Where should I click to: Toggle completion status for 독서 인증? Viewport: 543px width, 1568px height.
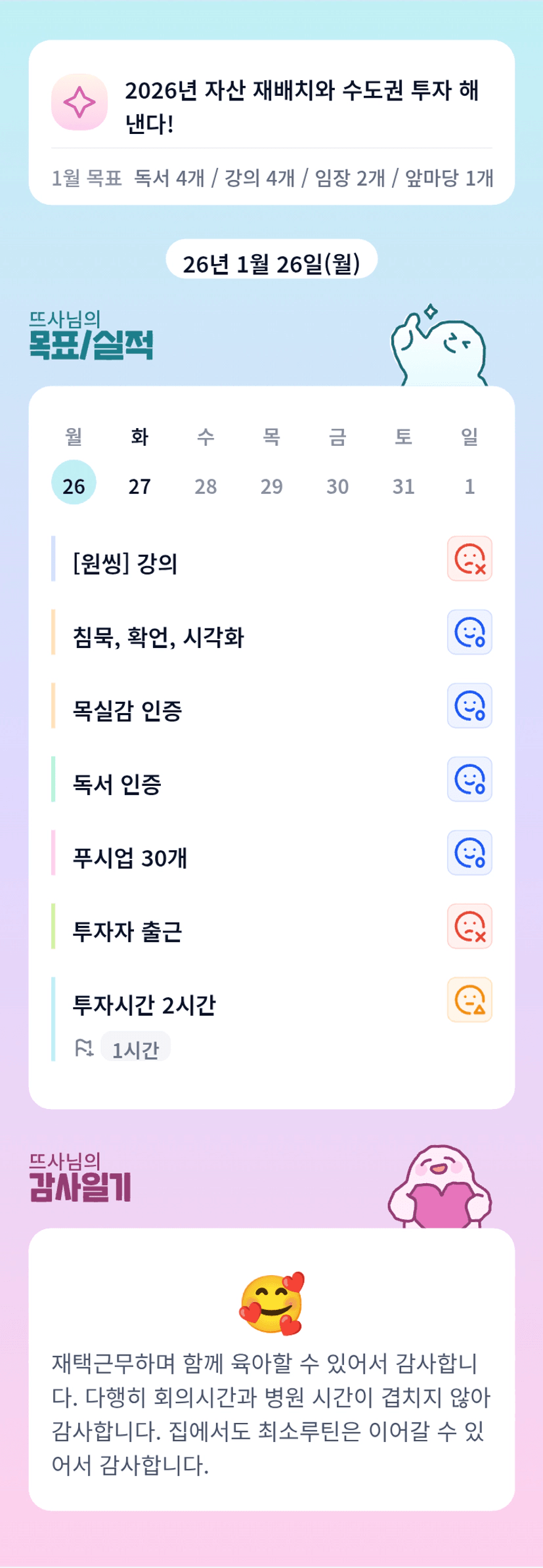click(469, 779)
